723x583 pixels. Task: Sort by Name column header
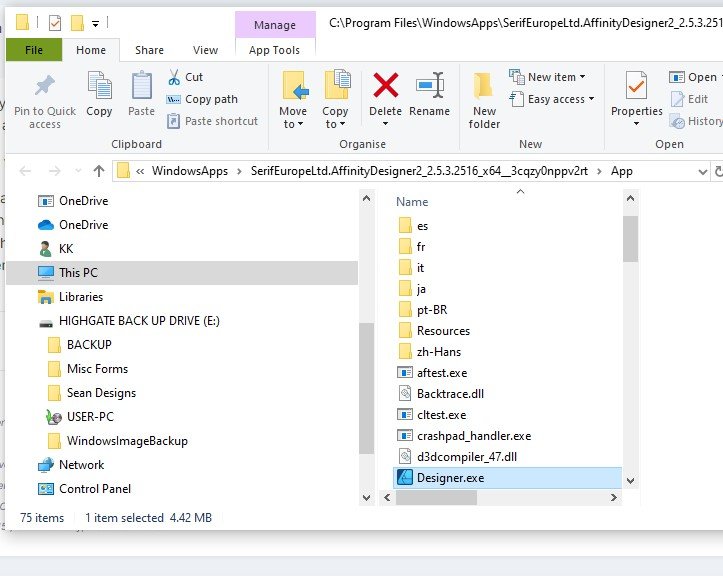point(412,202)
